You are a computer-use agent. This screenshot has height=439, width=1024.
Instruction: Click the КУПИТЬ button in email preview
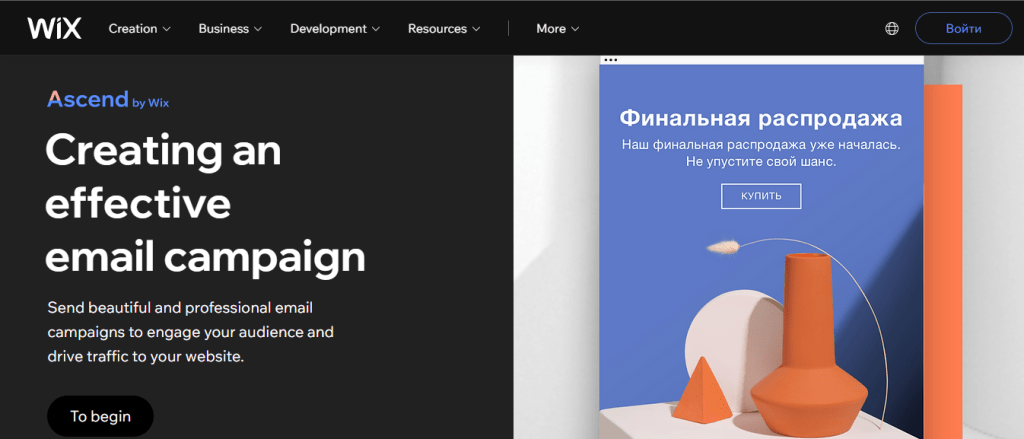coord(761,196)
